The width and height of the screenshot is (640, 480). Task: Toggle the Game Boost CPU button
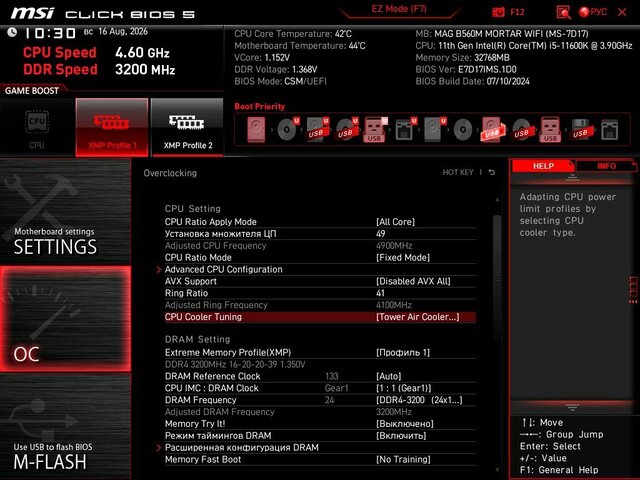pyautogui.click(x=37, y=127)
